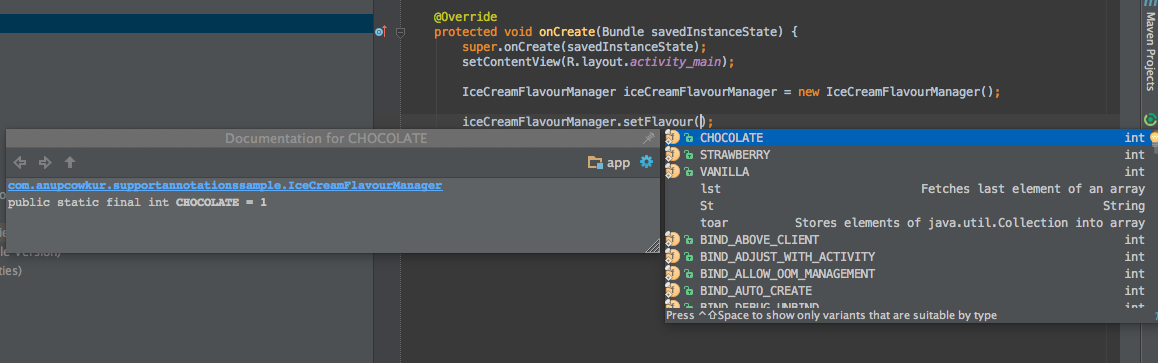Click the resize grip of documentation popup
Viewport: 1158px width, 363px height.
pyautogui.click(x=652, y=246)
